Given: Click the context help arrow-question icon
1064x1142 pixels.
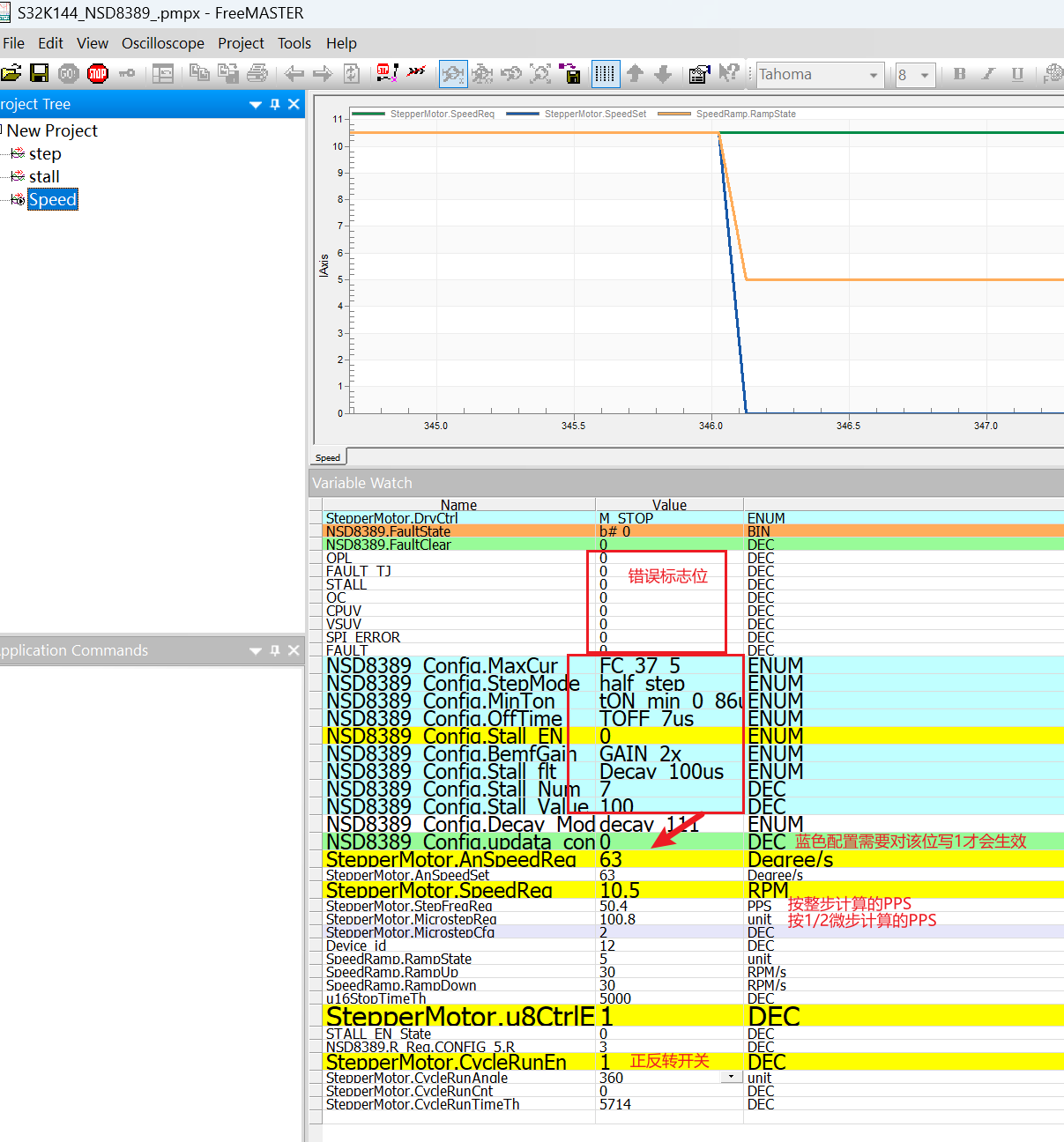Looking at the screenshot, I should (728, 73).
